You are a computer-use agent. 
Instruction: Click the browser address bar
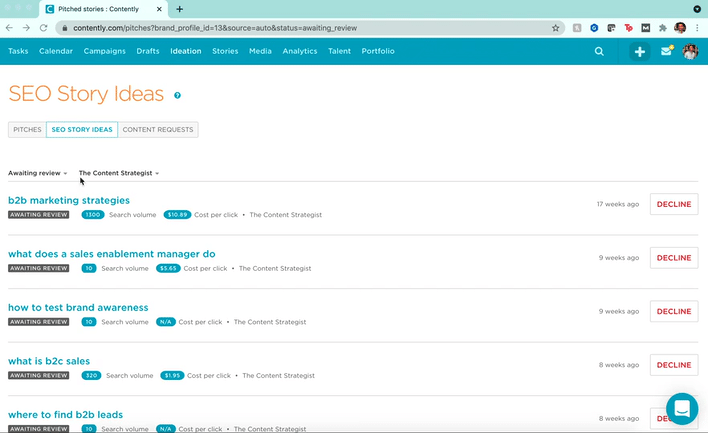(x=300, y=28)
